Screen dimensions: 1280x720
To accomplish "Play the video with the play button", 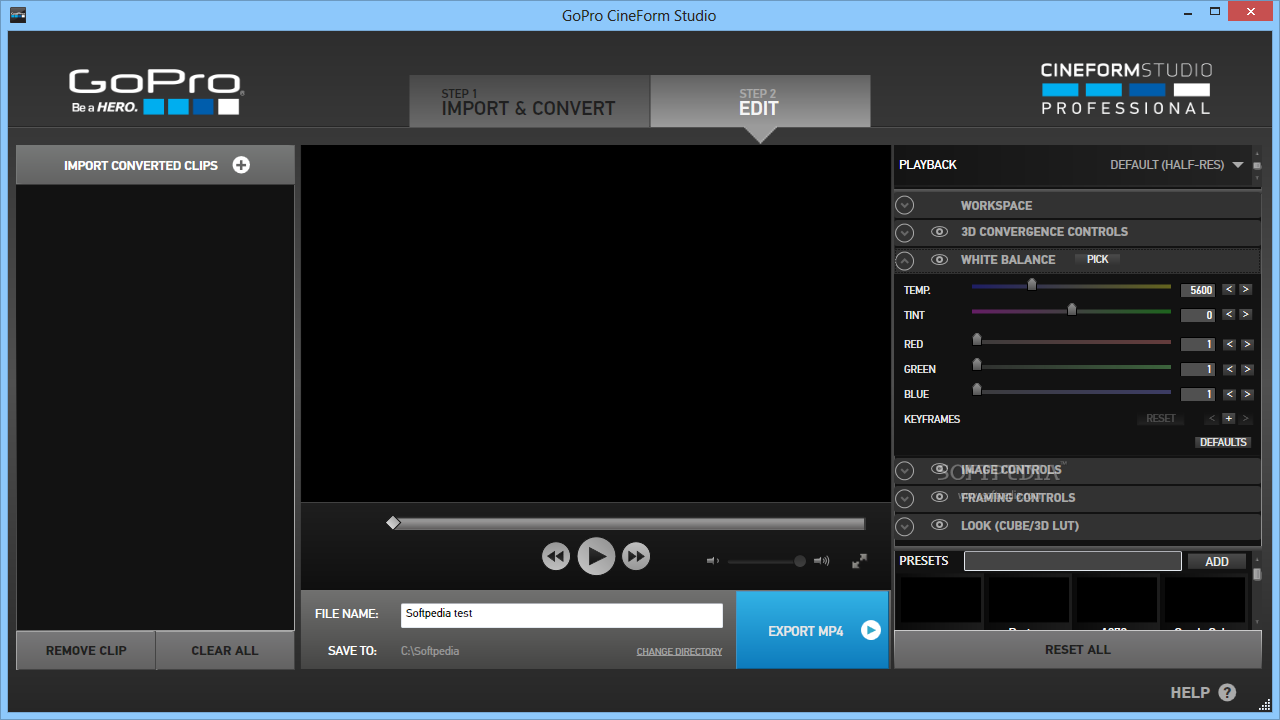I will click(x=596, y=556).
